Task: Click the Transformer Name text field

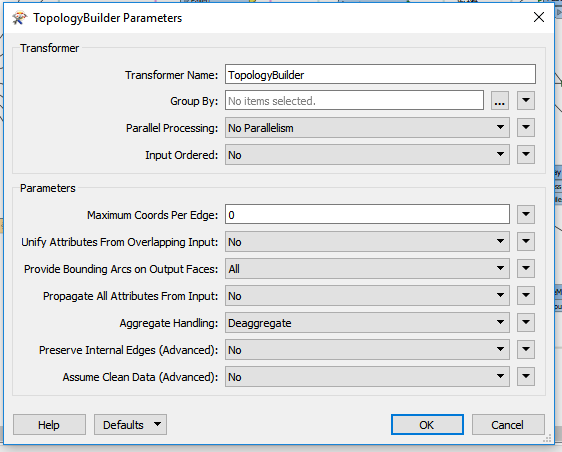Action: click(380, 75)
